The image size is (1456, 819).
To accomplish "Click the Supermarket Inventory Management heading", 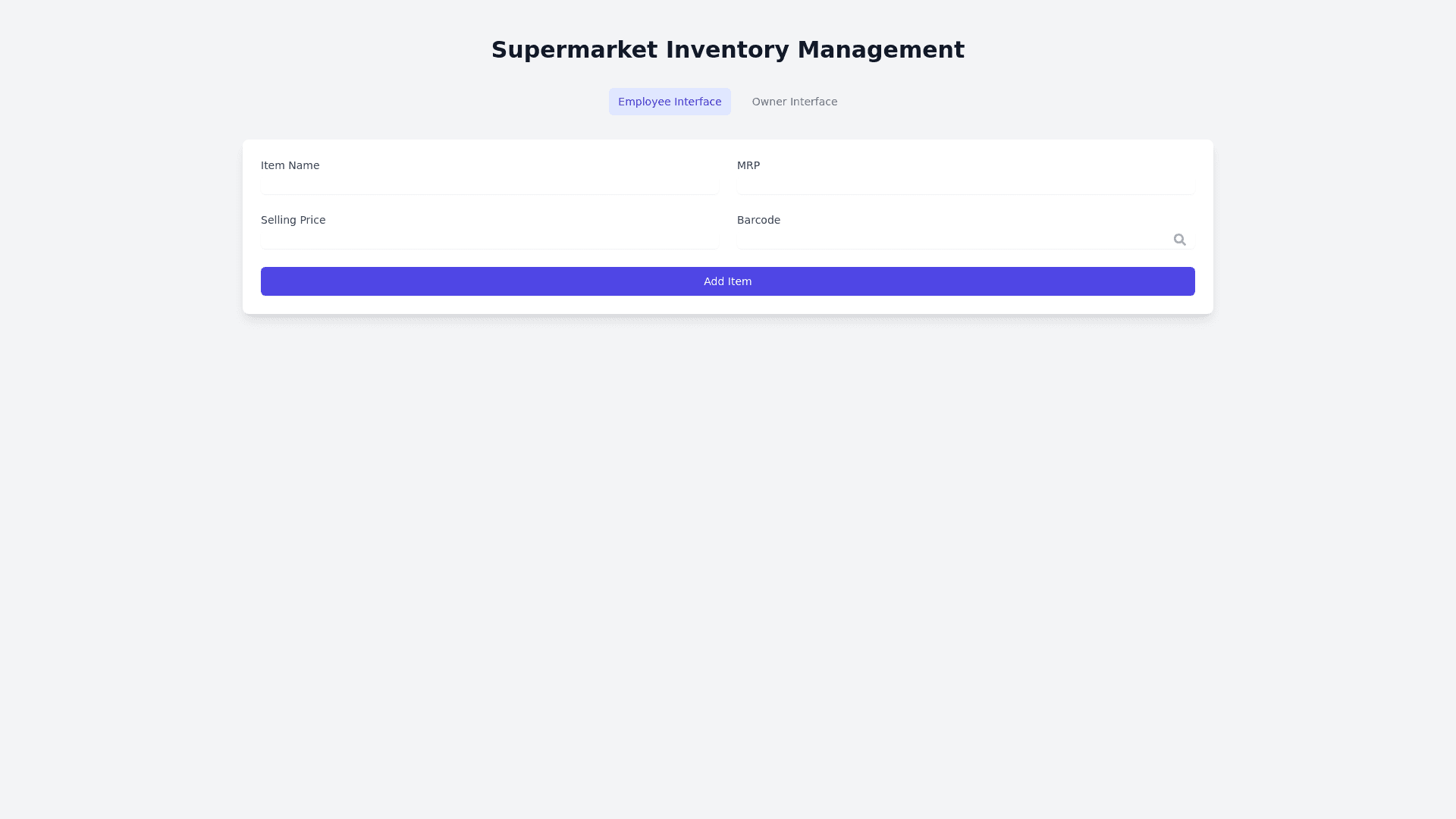I will (x=727, y=50).
